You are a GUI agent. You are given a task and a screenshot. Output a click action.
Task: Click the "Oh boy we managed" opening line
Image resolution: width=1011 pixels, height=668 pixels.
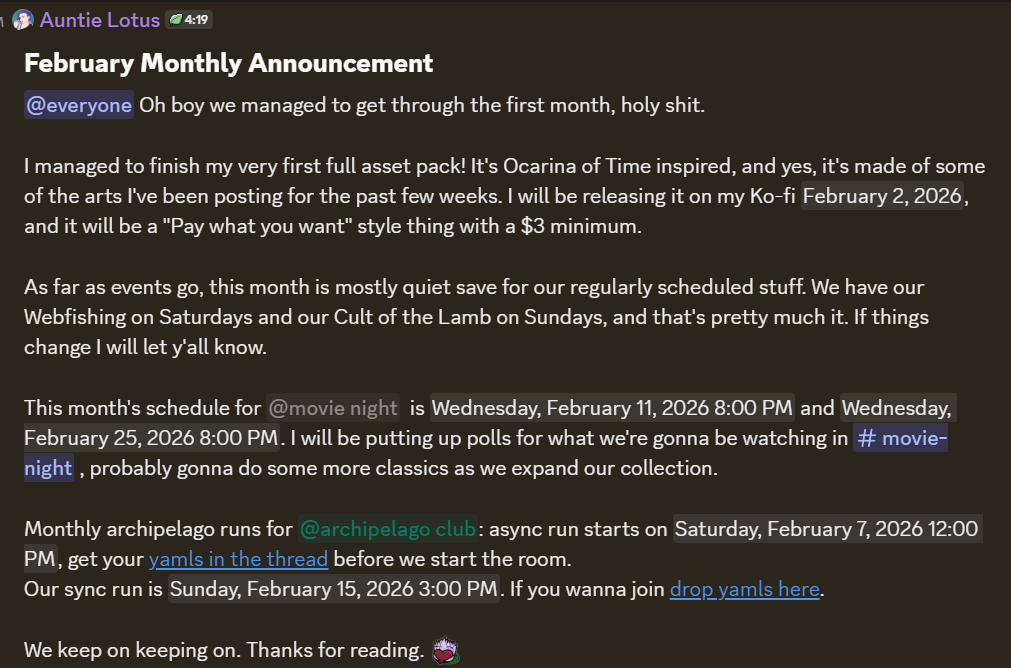click(421, 105)
